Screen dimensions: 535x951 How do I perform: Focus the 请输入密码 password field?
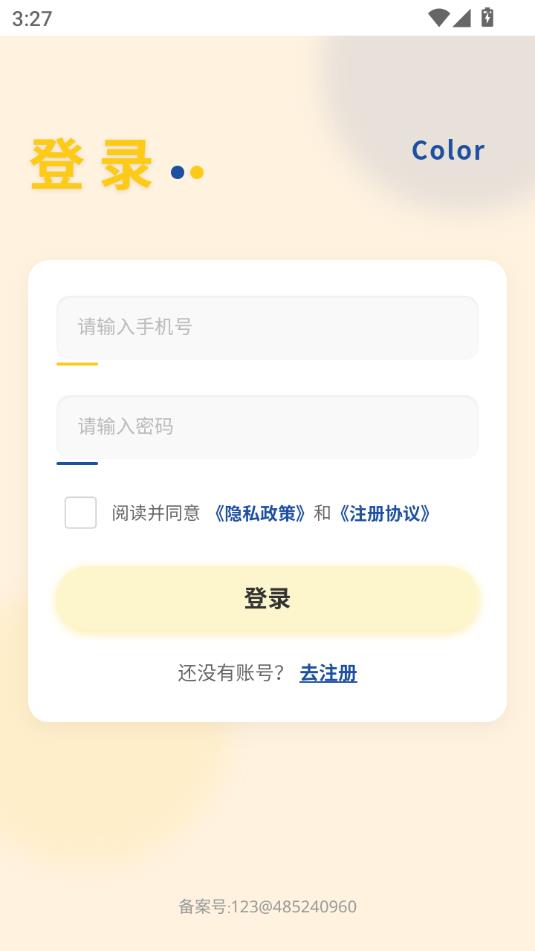pos(268,426)
